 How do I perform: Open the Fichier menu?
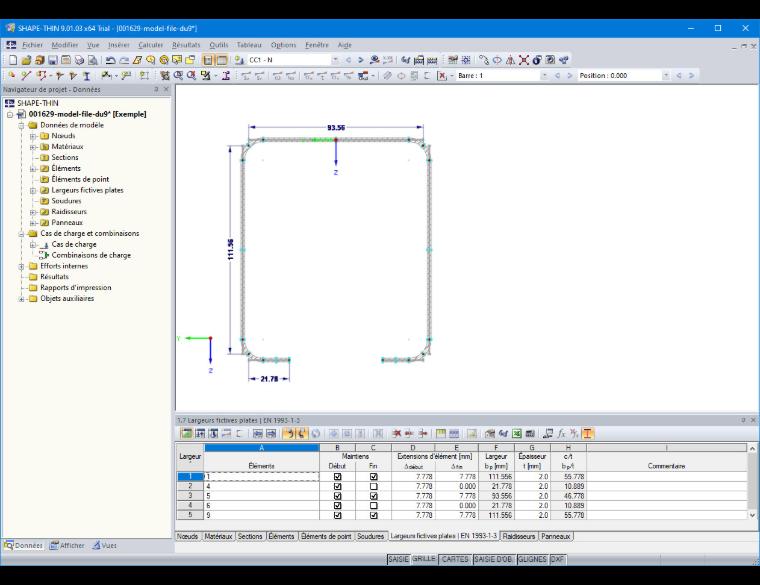point(32,45)
